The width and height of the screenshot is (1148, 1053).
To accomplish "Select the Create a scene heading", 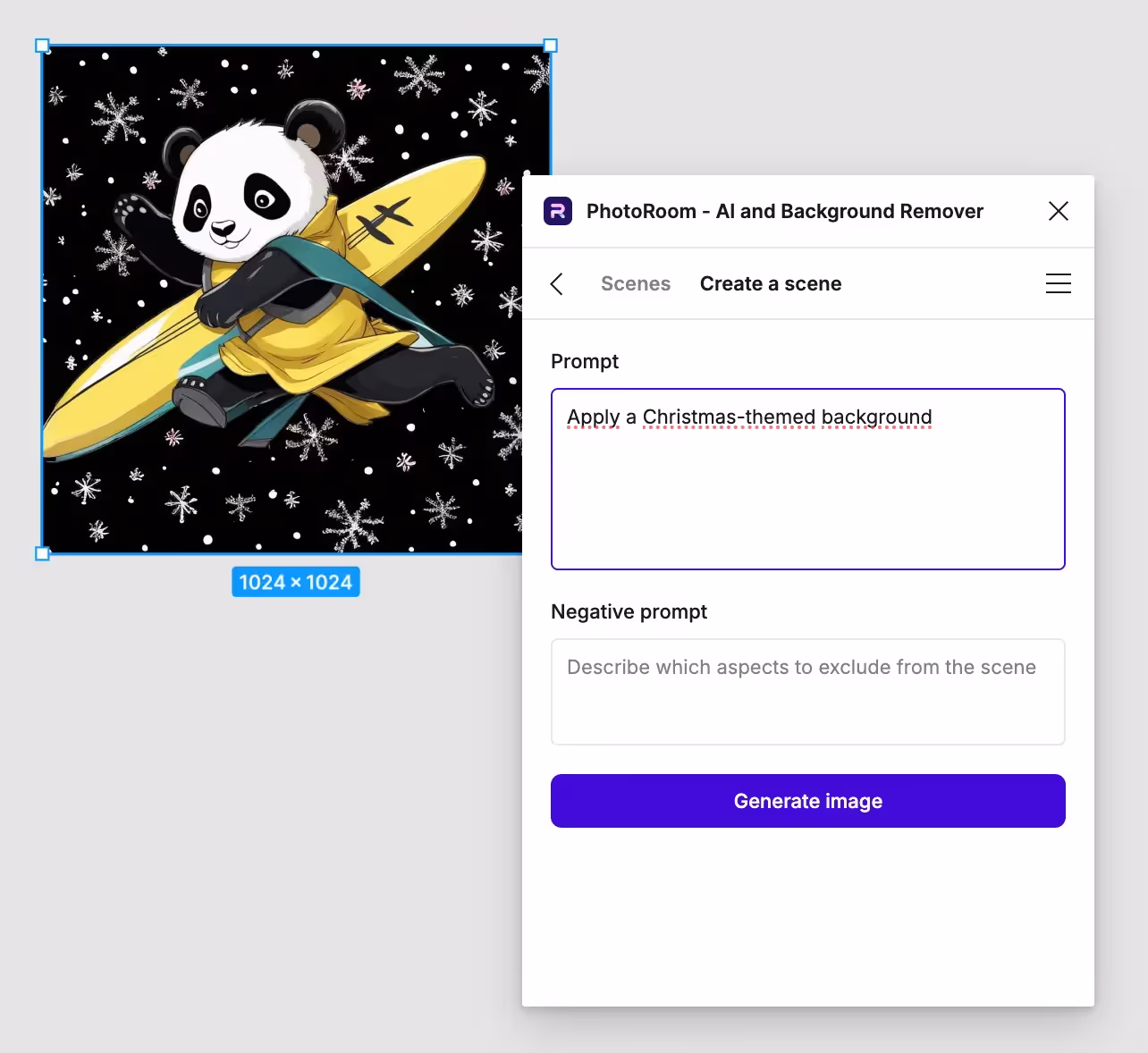I will click(x=770, y=284).
